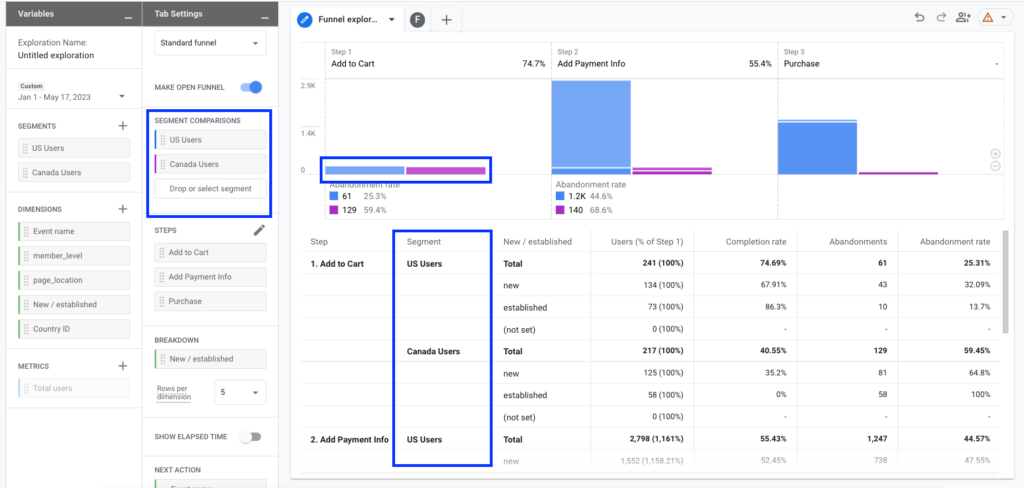
Task: Change Rows per dimension dropdown value
Action: [240, 394]
